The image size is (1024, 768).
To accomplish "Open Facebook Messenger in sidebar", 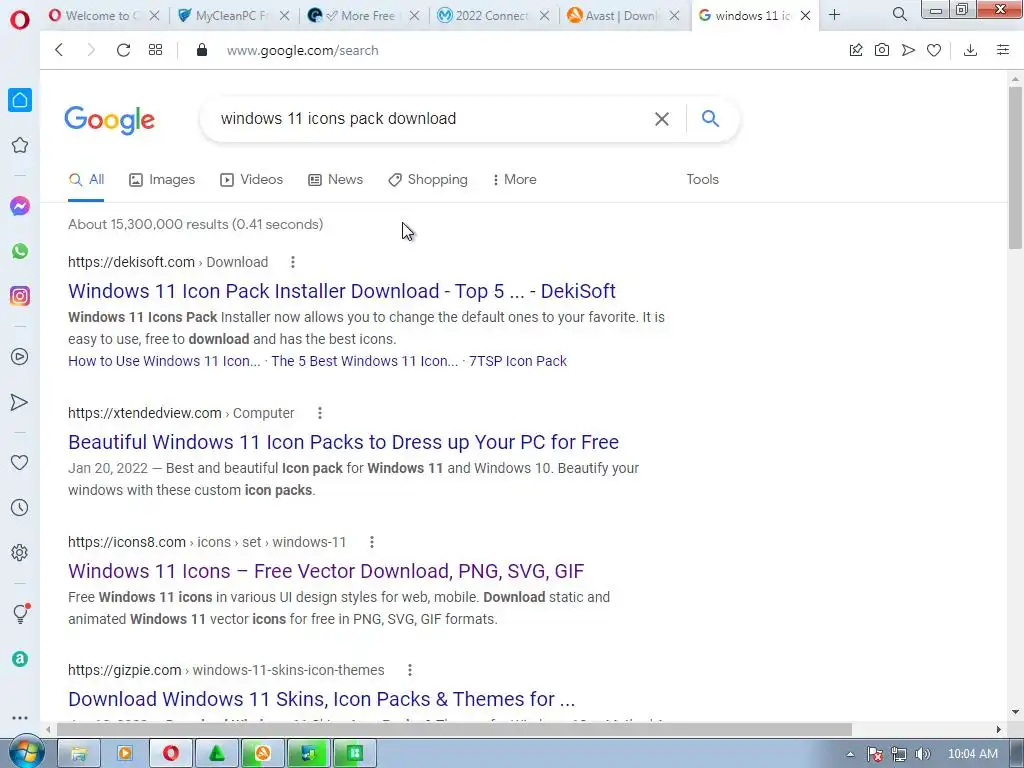I will 20,206.
